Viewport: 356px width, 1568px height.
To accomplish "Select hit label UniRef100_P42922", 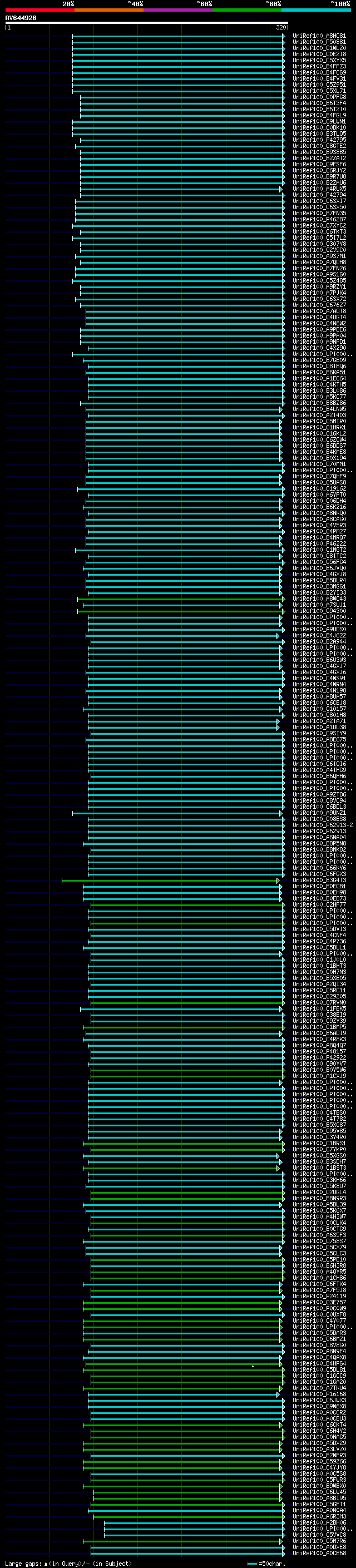I will (x=319, y=1057).
